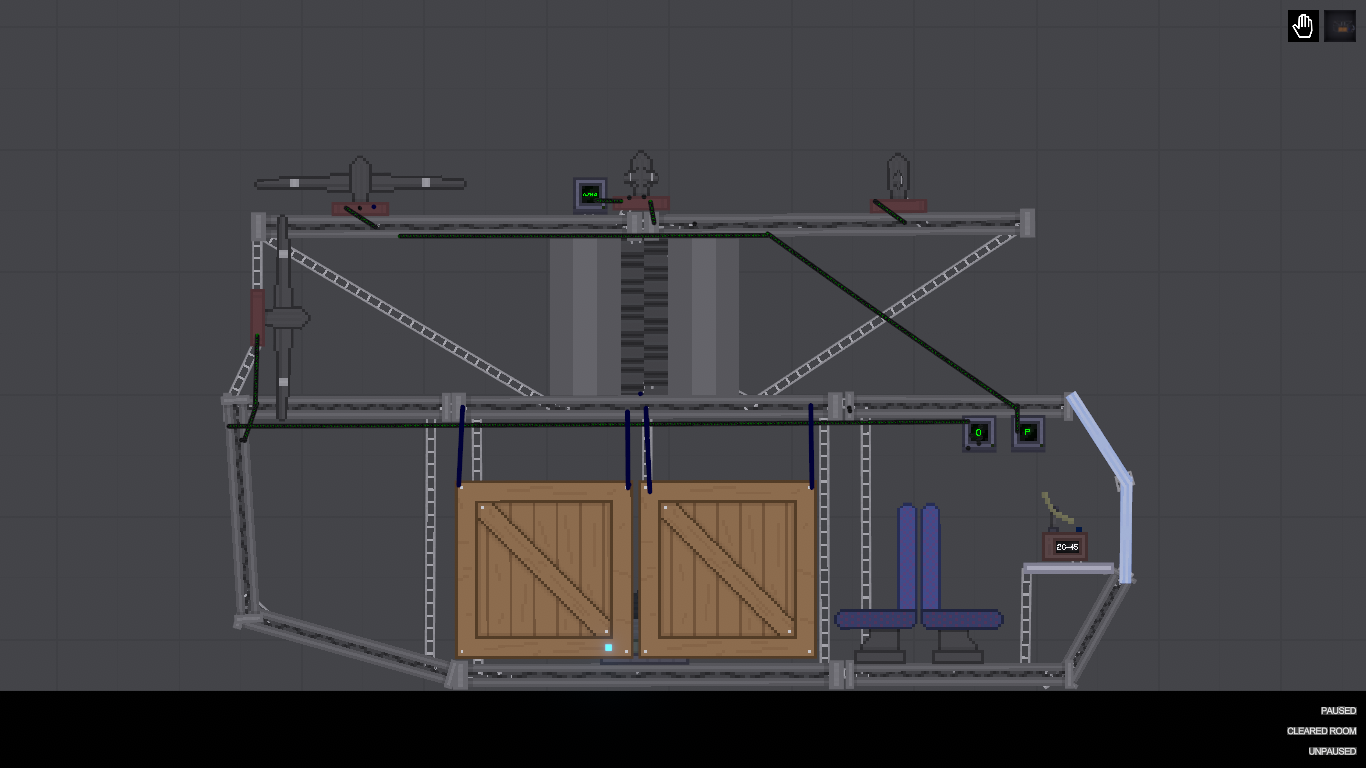Click the vertical tail rotor on the left side
This screenshot has height=768, width=1366.
[283, 318]
